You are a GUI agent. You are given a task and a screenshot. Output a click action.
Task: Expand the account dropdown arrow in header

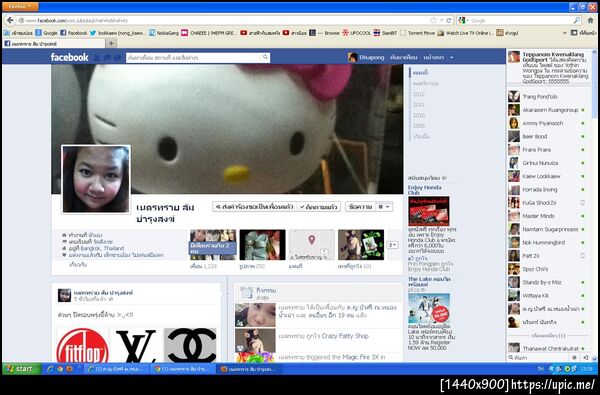pos(452,57)
